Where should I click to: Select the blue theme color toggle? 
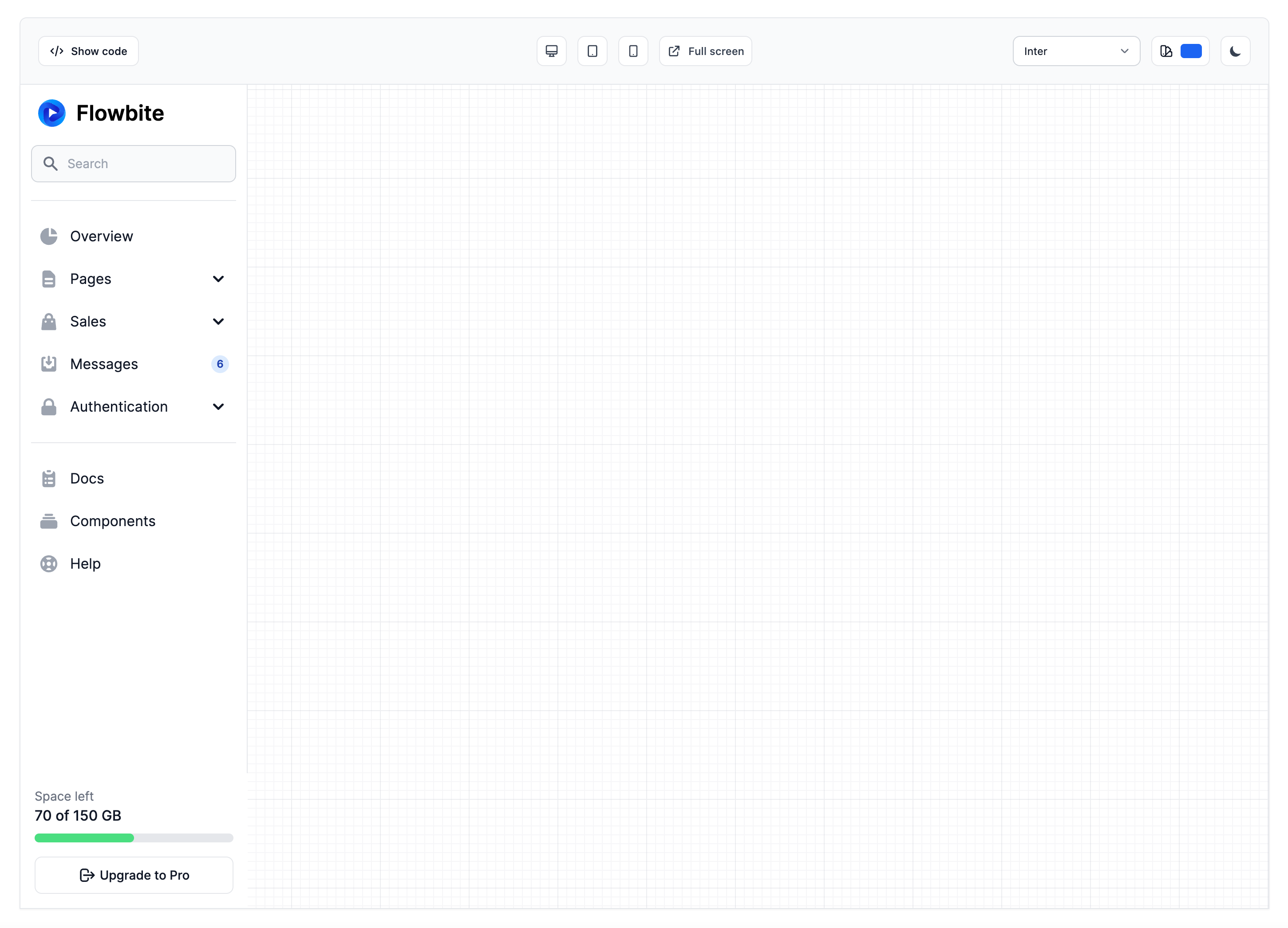1191,51
